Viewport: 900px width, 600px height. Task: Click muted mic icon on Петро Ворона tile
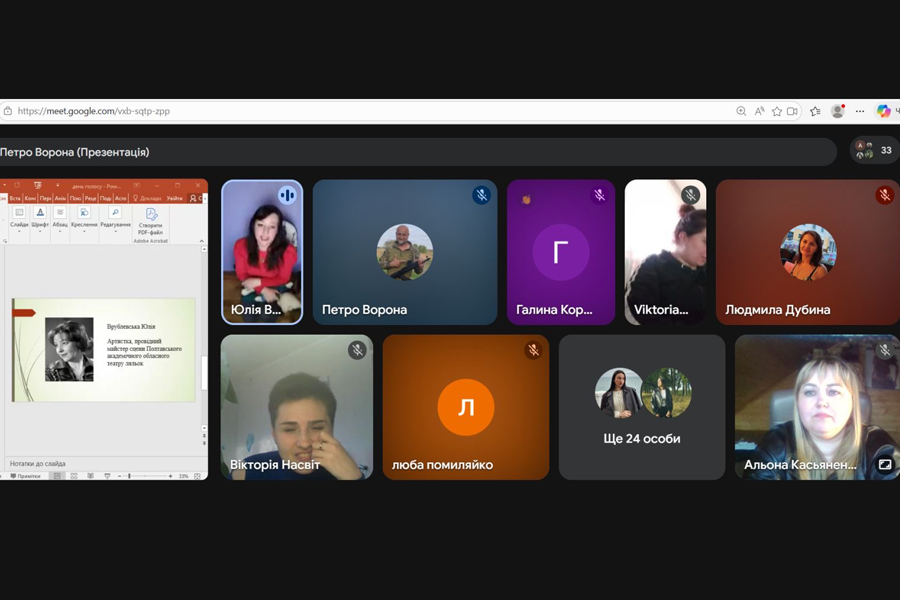[481, 195]
